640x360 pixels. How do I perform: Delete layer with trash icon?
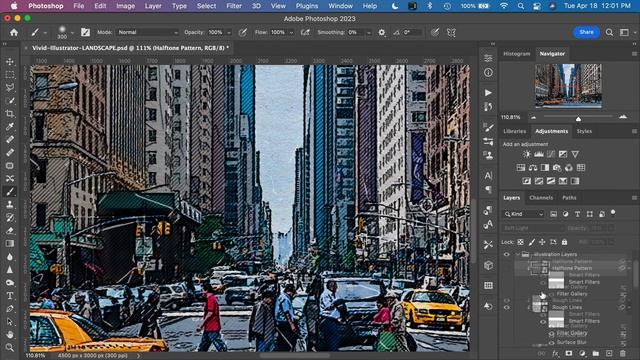coord(622,353)
